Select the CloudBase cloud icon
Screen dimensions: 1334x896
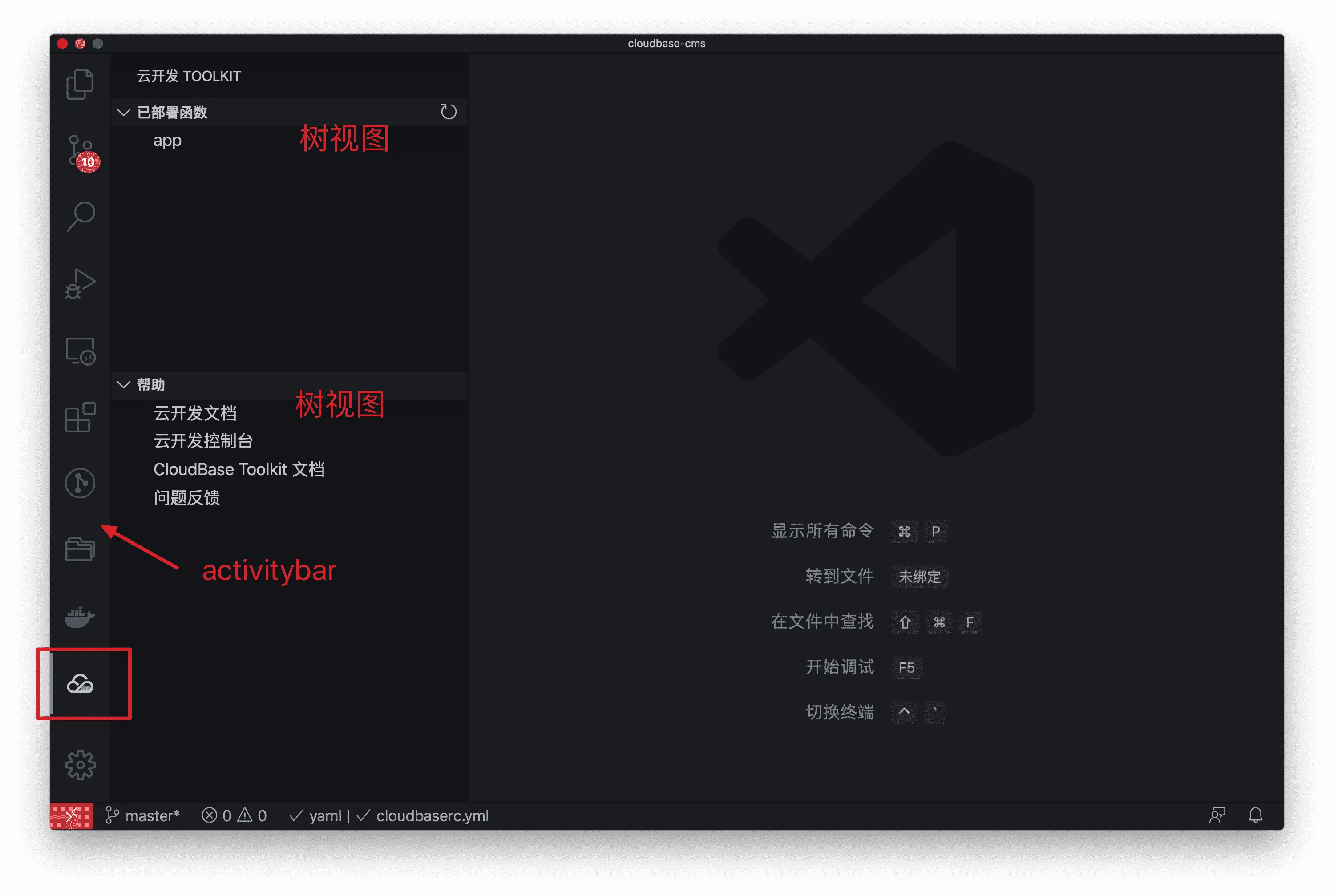coord(80,683)
